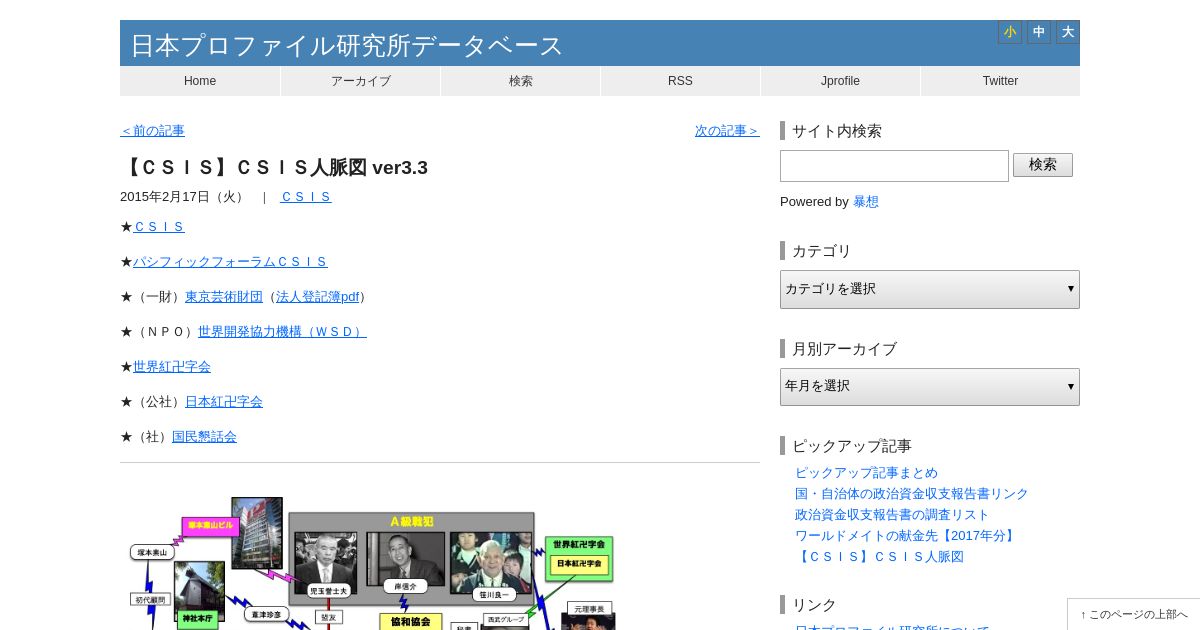This screenshot has width=1200, height=630.
Task: Open 政治資金収支報告書の調査リスト link
Action: coord(892,515)
